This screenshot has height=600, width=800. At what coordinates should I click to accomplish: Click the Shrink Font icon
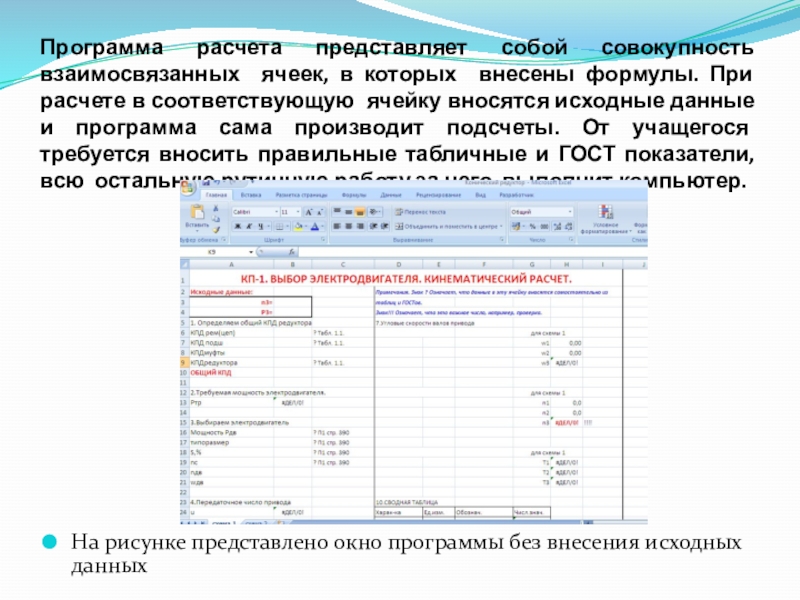(319, 212)
